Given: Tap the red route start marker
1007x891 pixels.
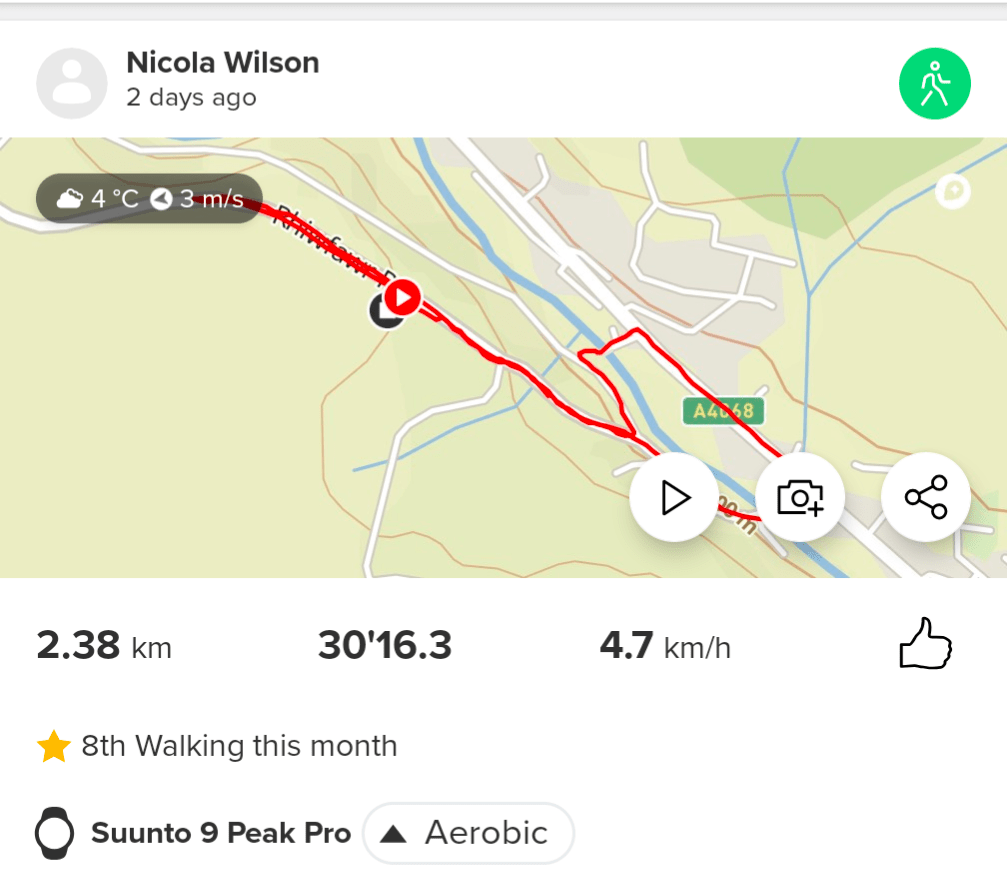Looking at the screenshot, I should coord(402,297).
